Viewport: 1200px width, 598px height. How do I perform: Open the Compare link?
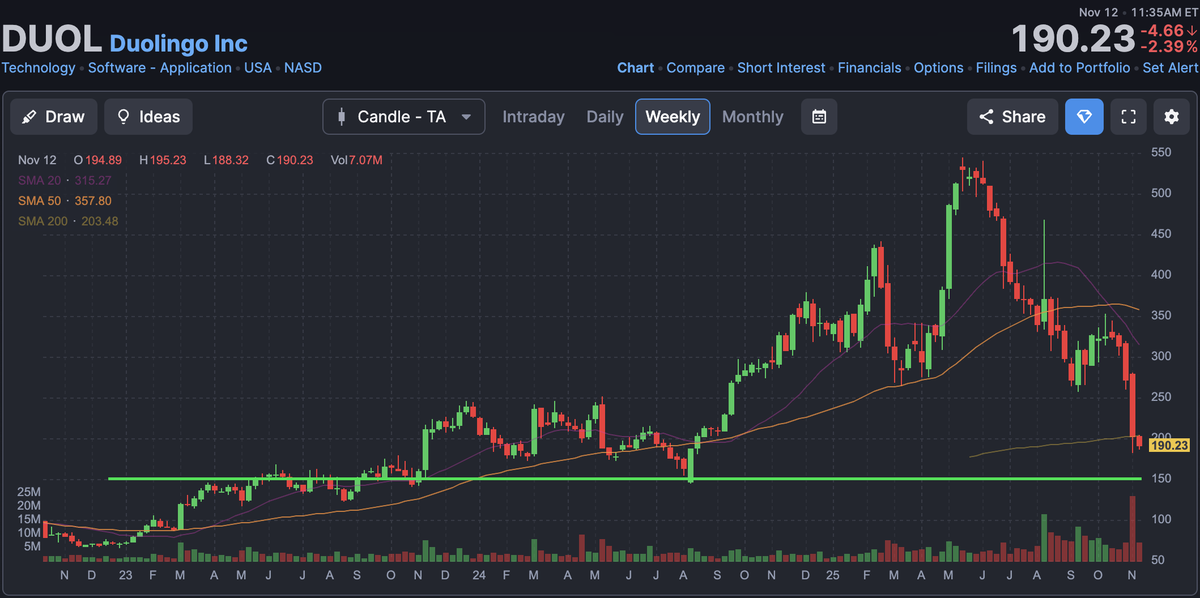(696, 68)
